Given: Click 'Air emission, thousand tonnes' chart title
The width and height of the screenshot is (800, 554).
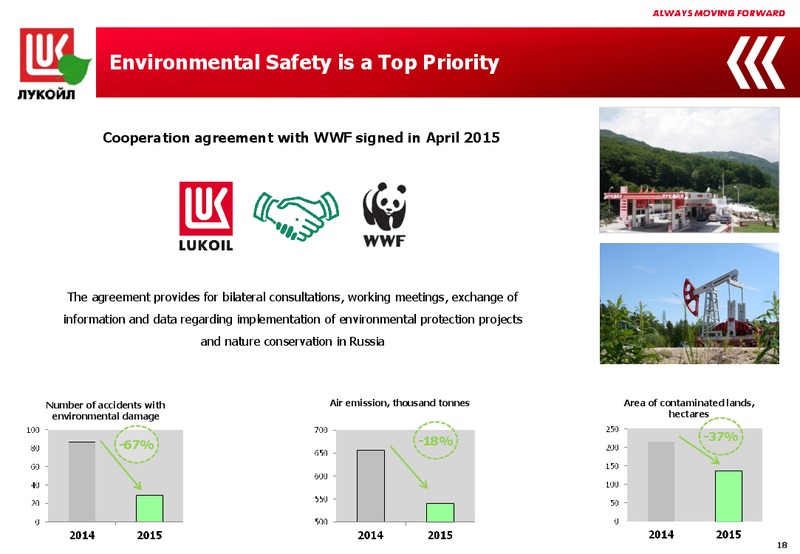Looking at the screenshot, I should click(399, 403).
